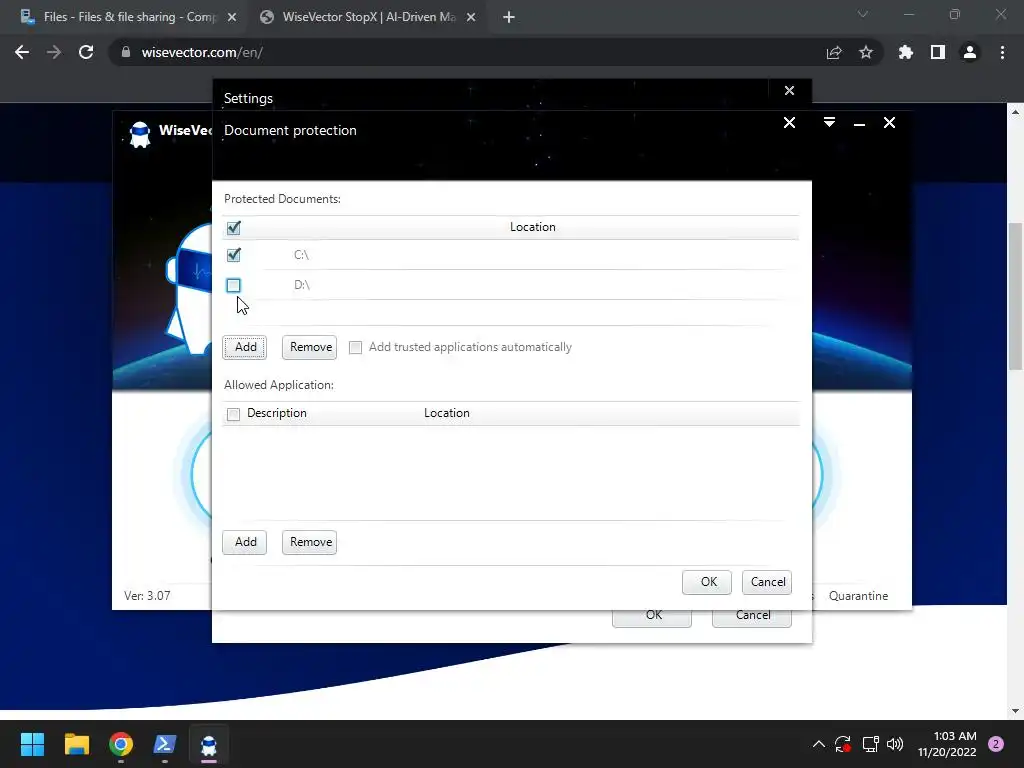The height and width of the screenshot is (768, 1024).
Task: Close the WiseVector StopX browser tab
Action: click(471, 17)
